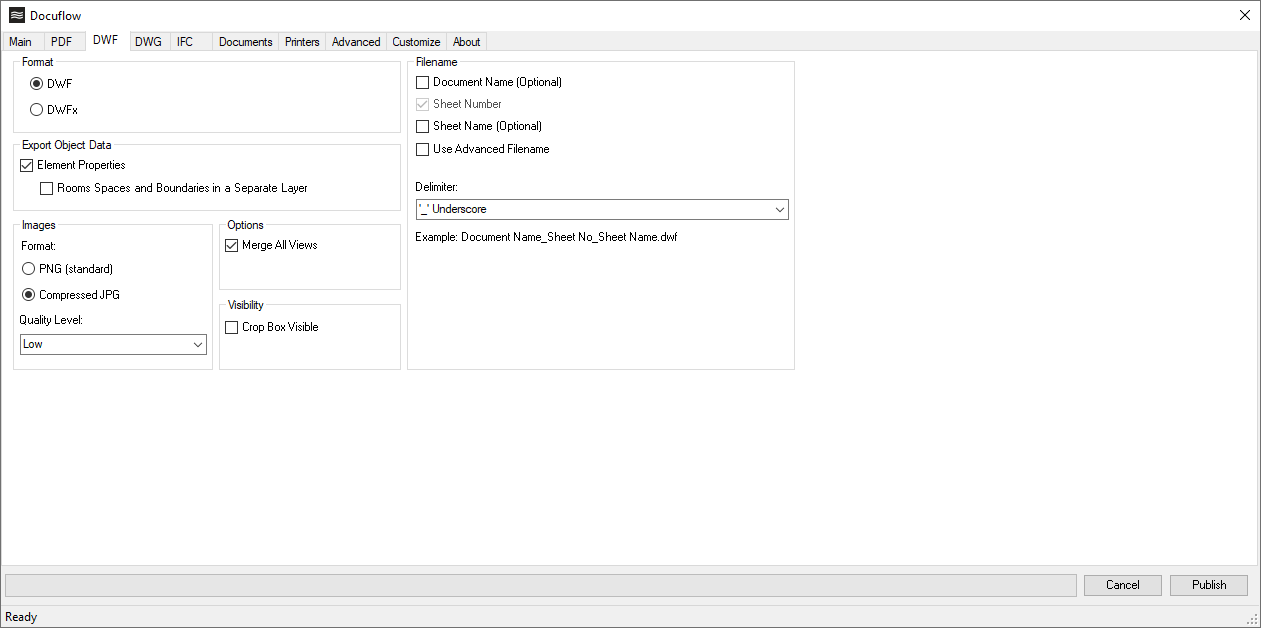Disable Merge All Views
Screen dimensions: 1261x628
pos(231,245)
